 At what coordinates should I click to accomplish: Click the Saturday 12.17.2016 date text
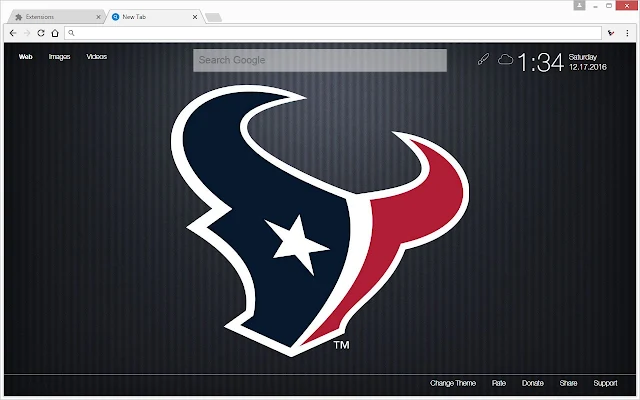pos(588,62)
